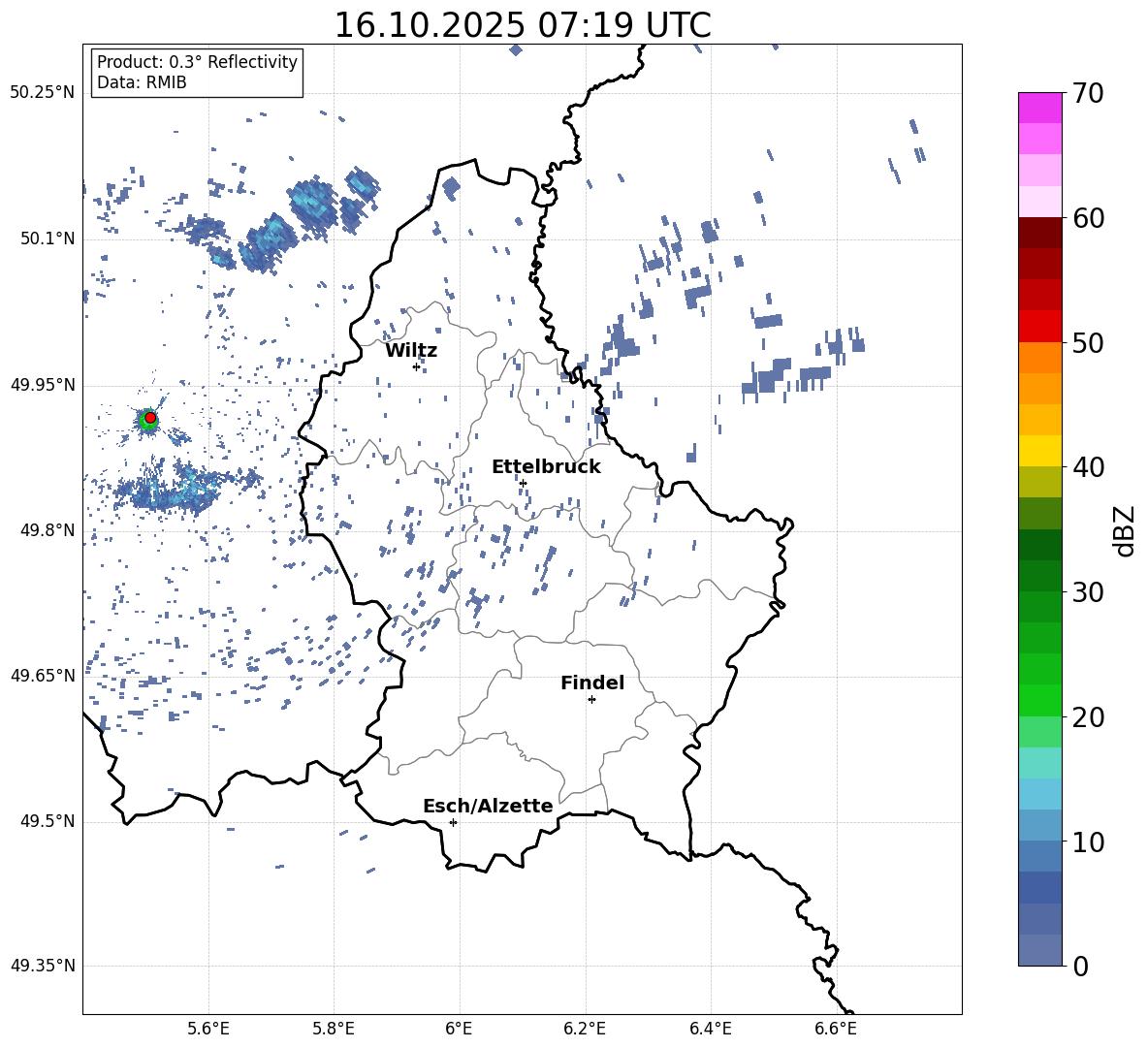Click the red radar site marker

[150, 418]
